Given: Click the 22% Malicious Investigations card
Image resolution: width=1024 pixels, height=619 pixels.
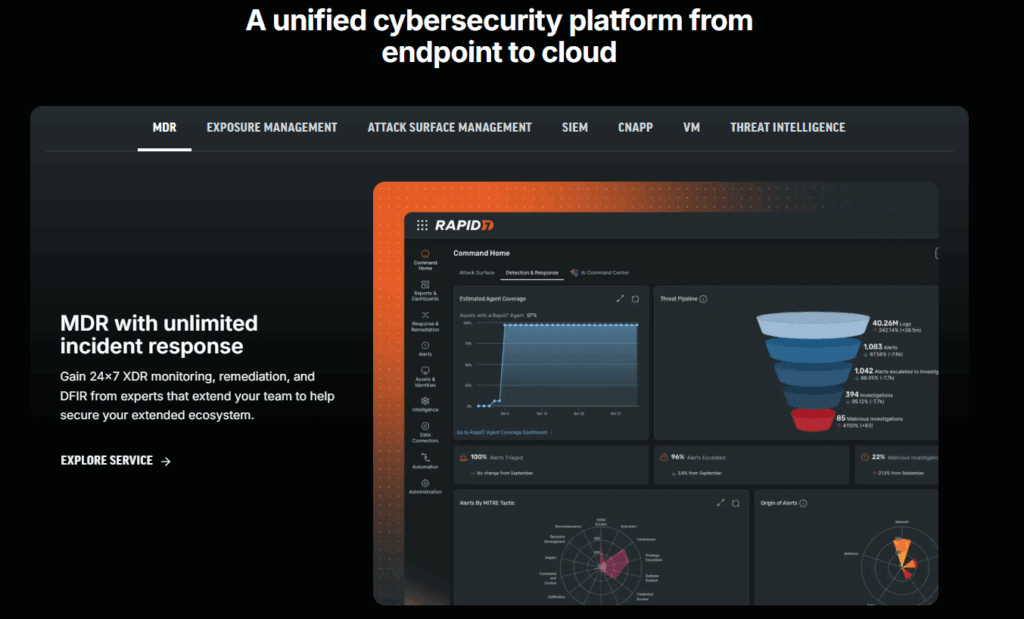Looking at the screenshot, I should point(897,465).
